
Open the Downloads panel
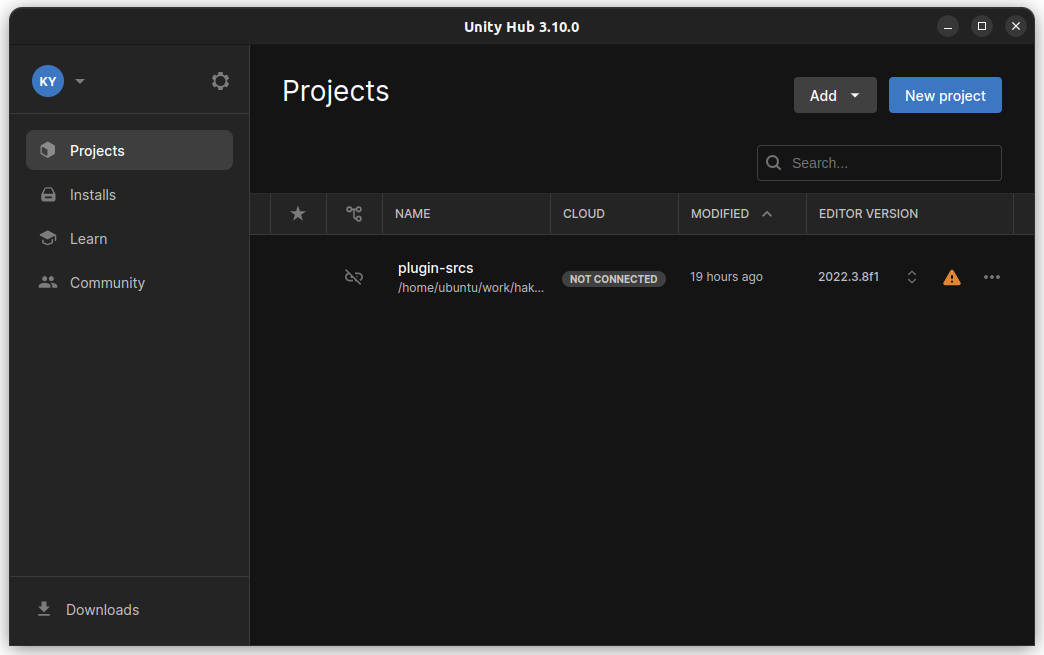click(x=89, y=610)
